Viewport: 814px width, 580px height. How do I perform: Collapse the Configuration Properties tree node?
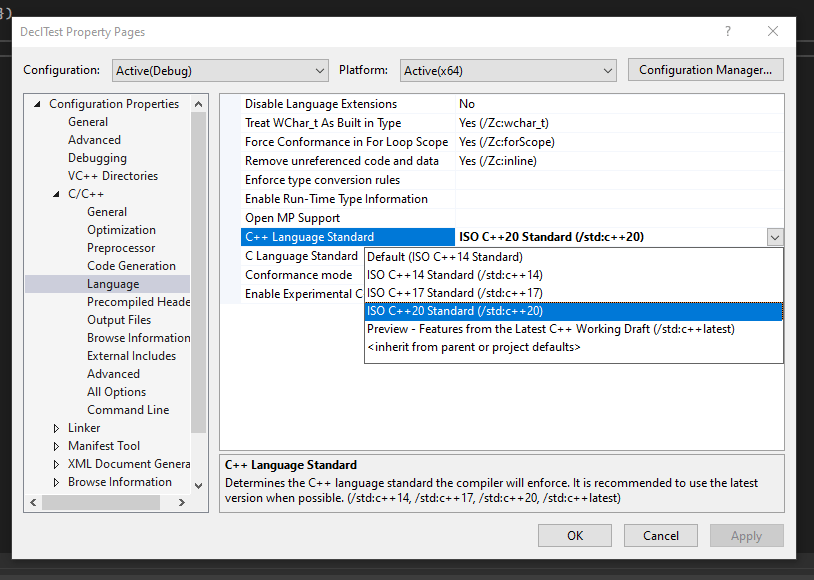point(37,103)
